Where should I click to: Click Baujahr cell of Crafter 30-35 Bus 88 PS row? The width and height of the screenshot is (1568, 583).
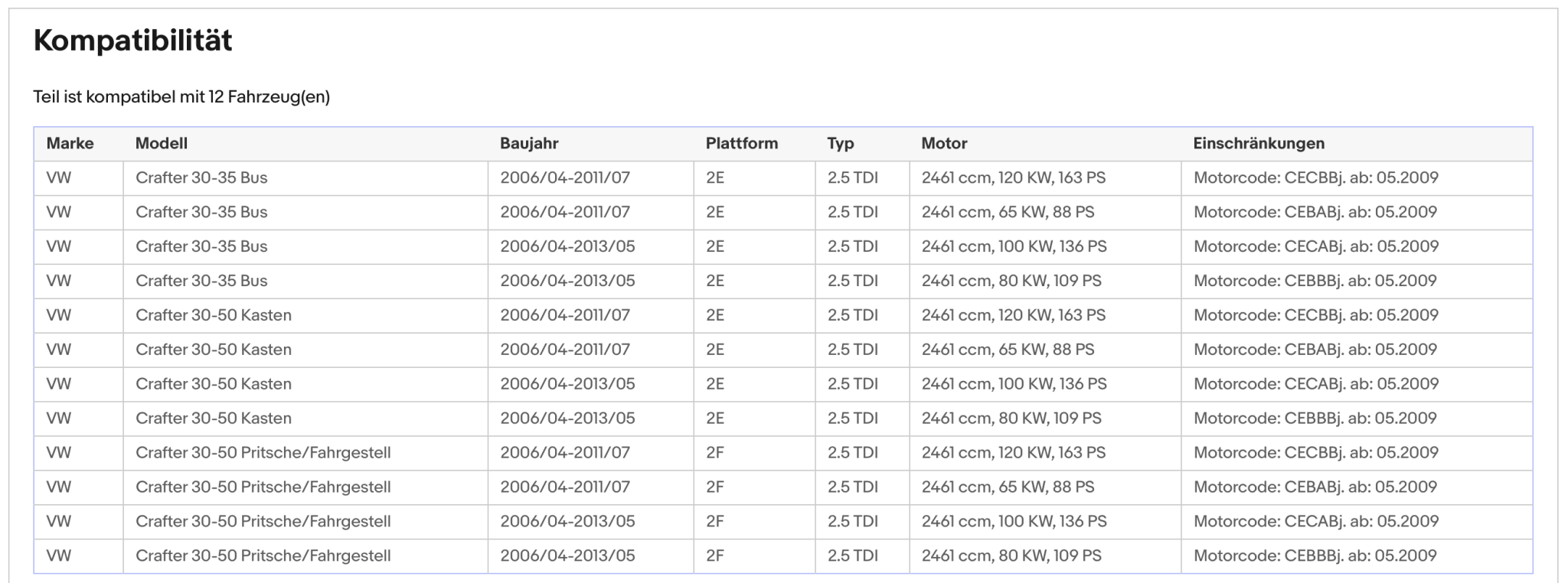(x=565, y=212)
